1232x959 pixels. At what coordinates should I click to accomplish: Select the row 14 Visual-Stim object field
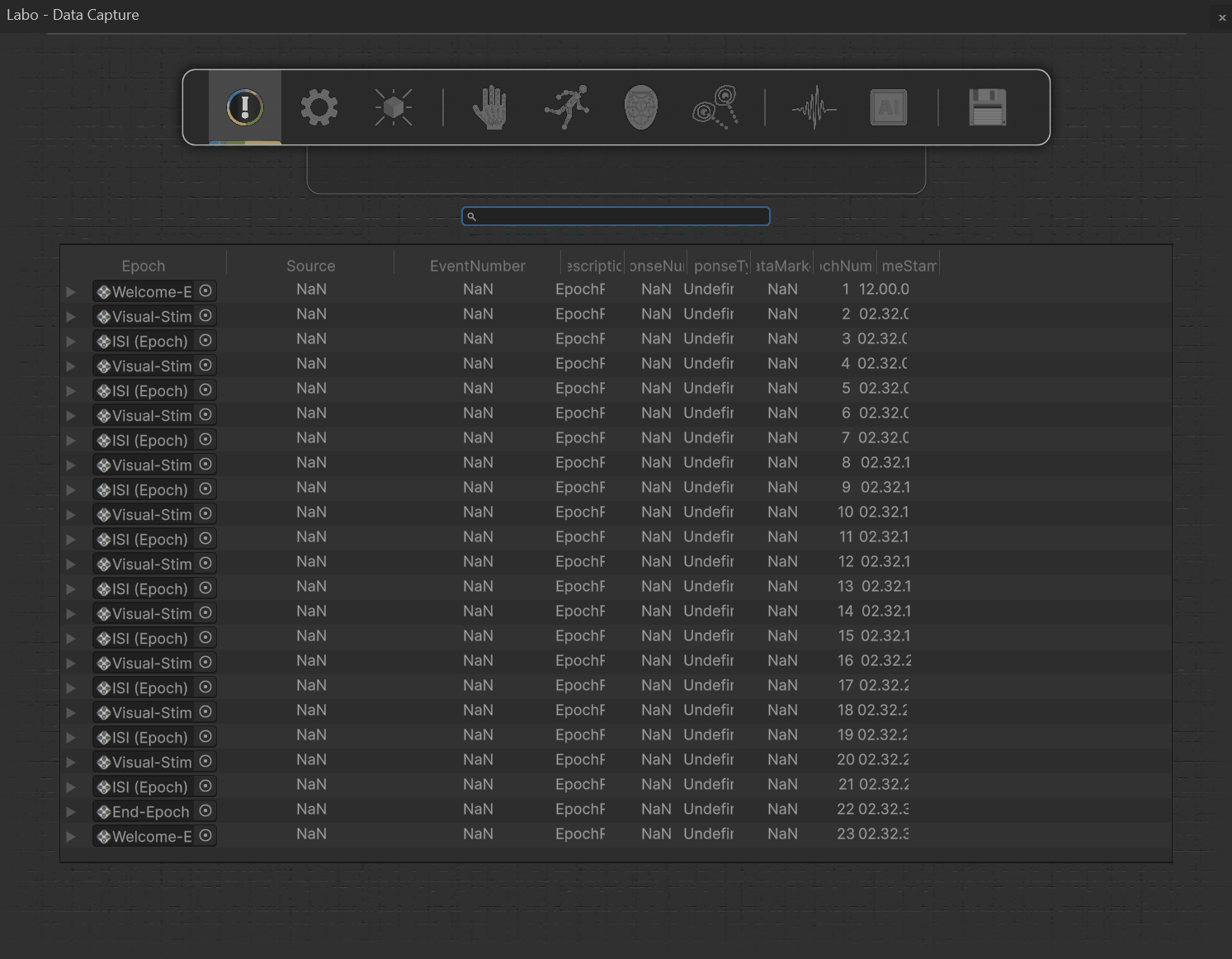154,613
